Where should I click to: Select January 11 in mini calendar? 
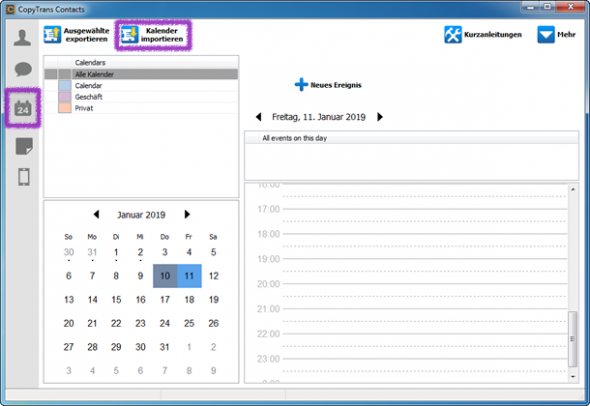point(189,276)
